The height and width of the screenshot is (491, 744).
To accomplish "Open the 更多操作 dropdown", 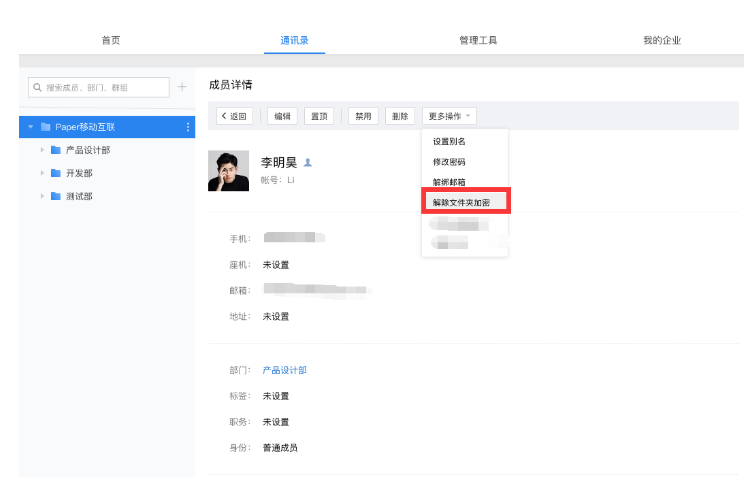I will tap(449, 116).
